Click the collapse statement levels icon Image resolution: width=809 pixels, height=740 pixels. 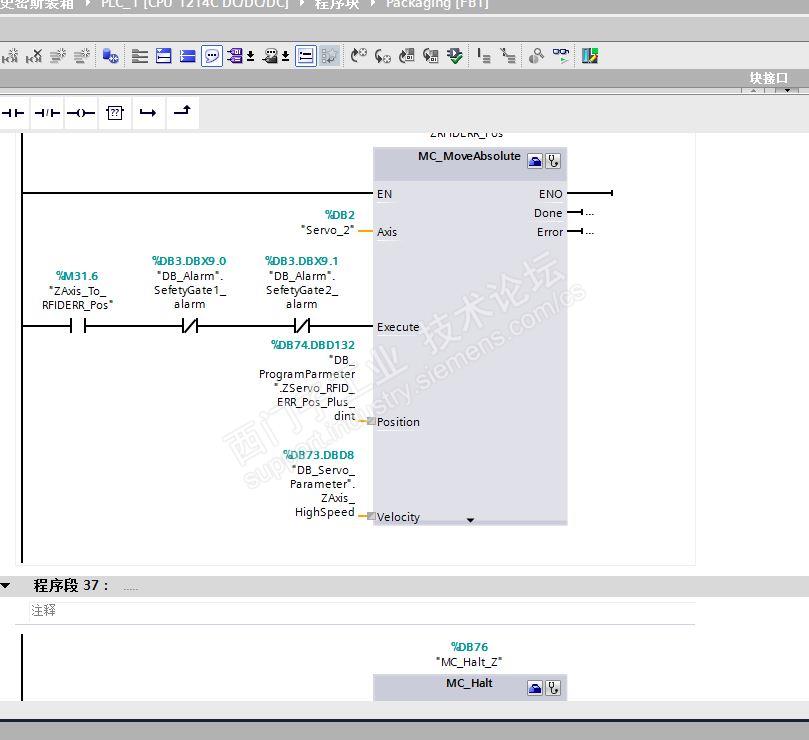click(508, 55)
